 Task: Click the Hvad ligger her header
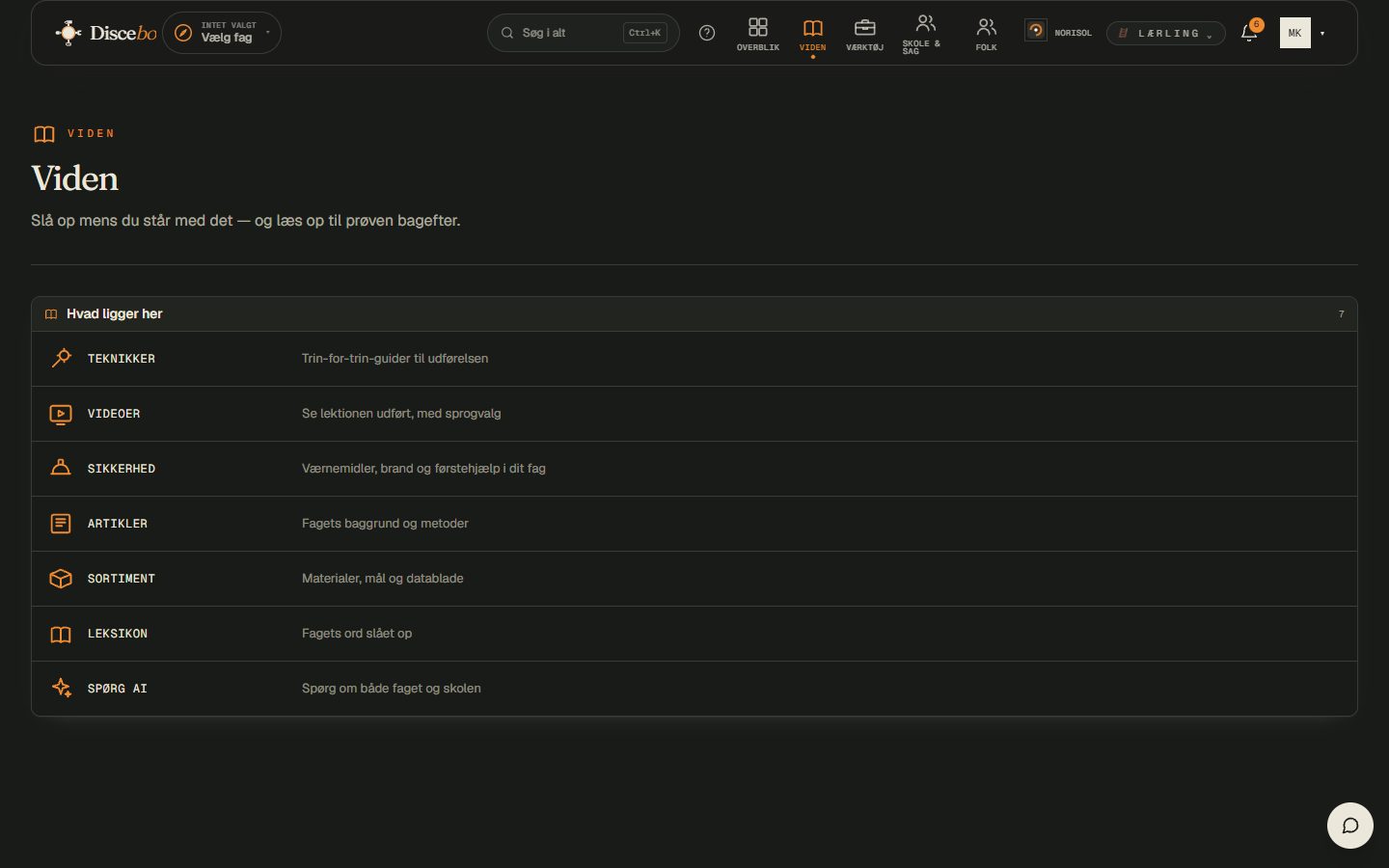(x=694, y=314)
